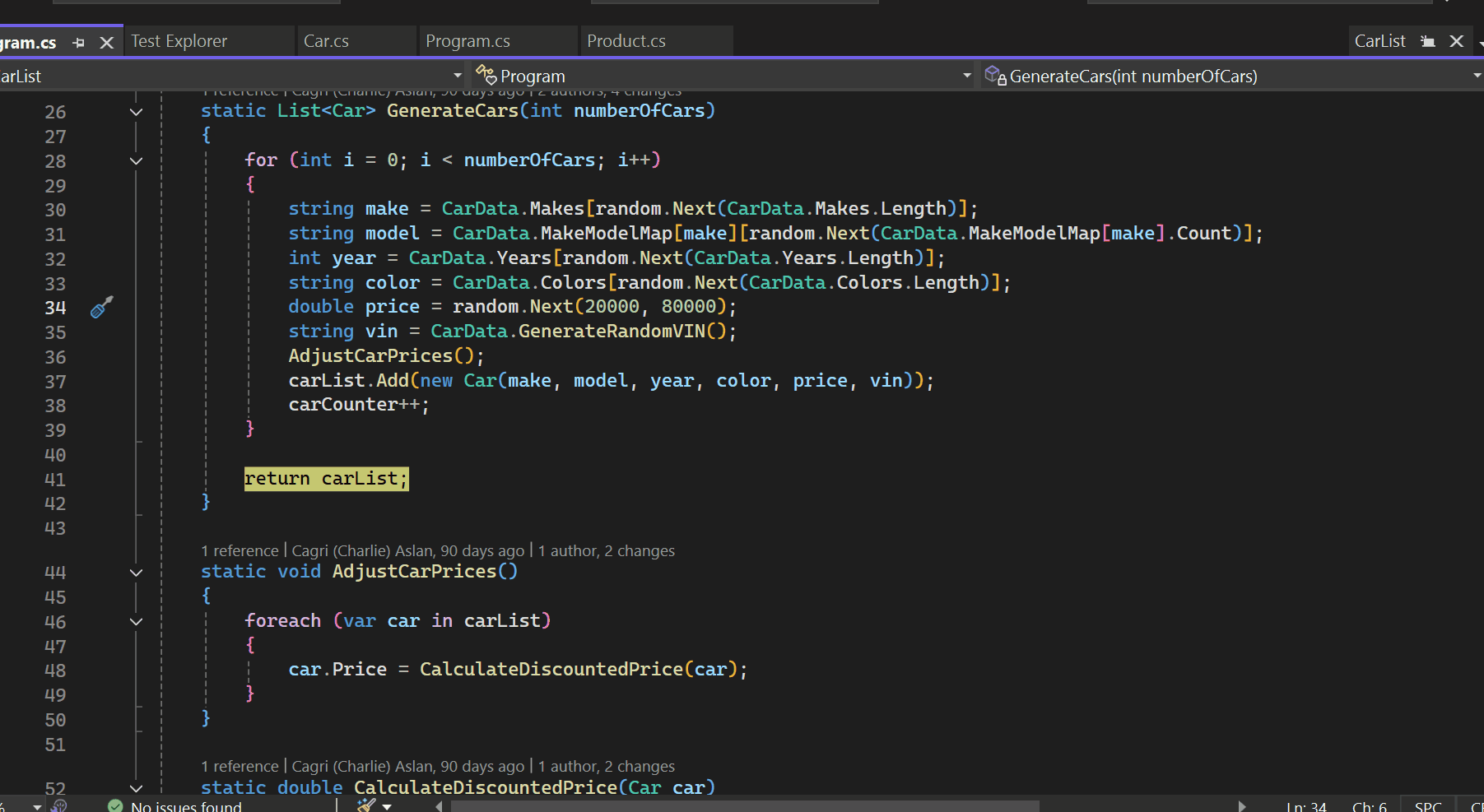
Task: Switch to the Test Explorer tab
Action: click(x=179, y=41)
